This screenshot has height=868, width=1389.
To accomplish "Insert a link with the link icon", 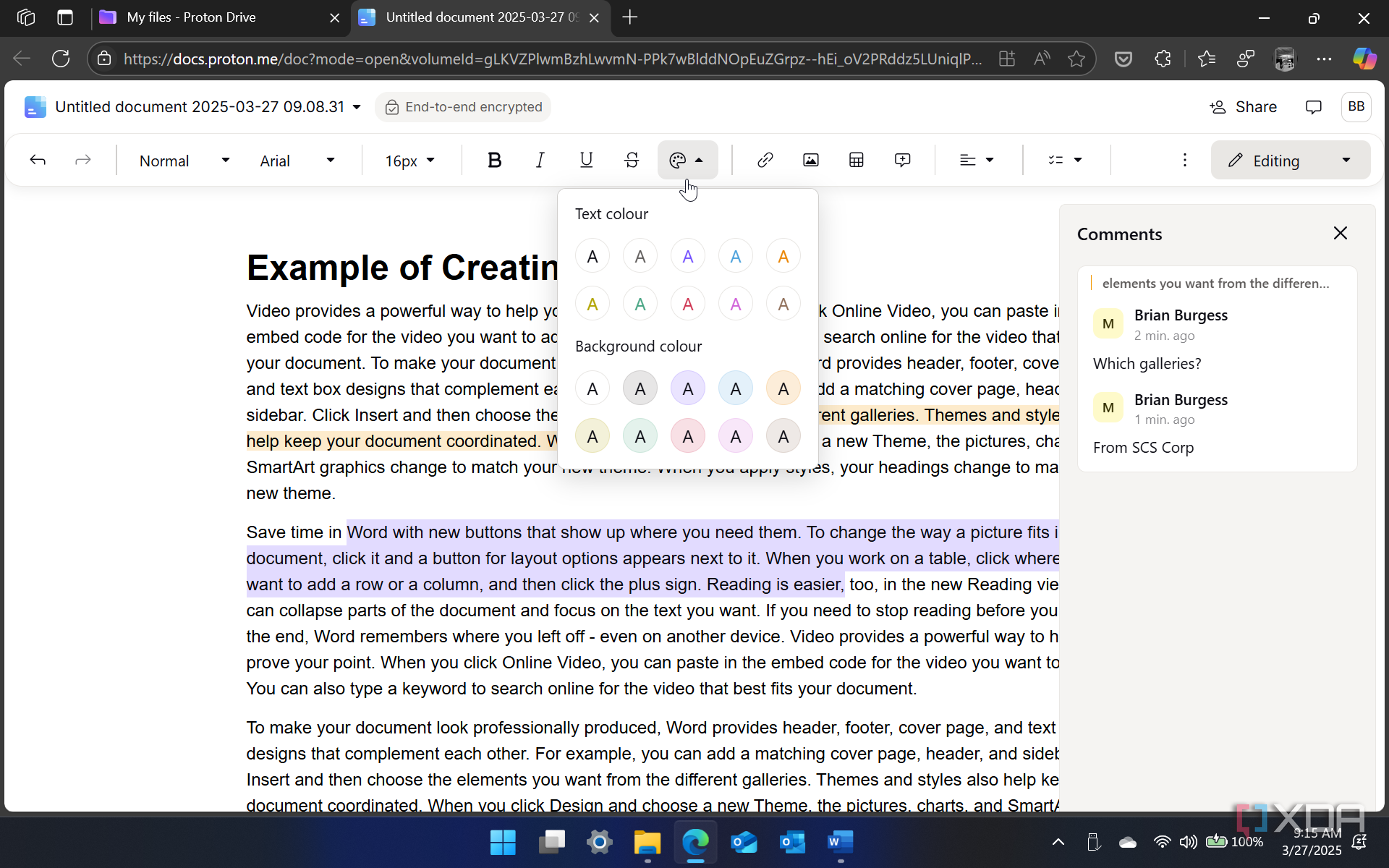I will pyautogui.click(x=765, y=161).
